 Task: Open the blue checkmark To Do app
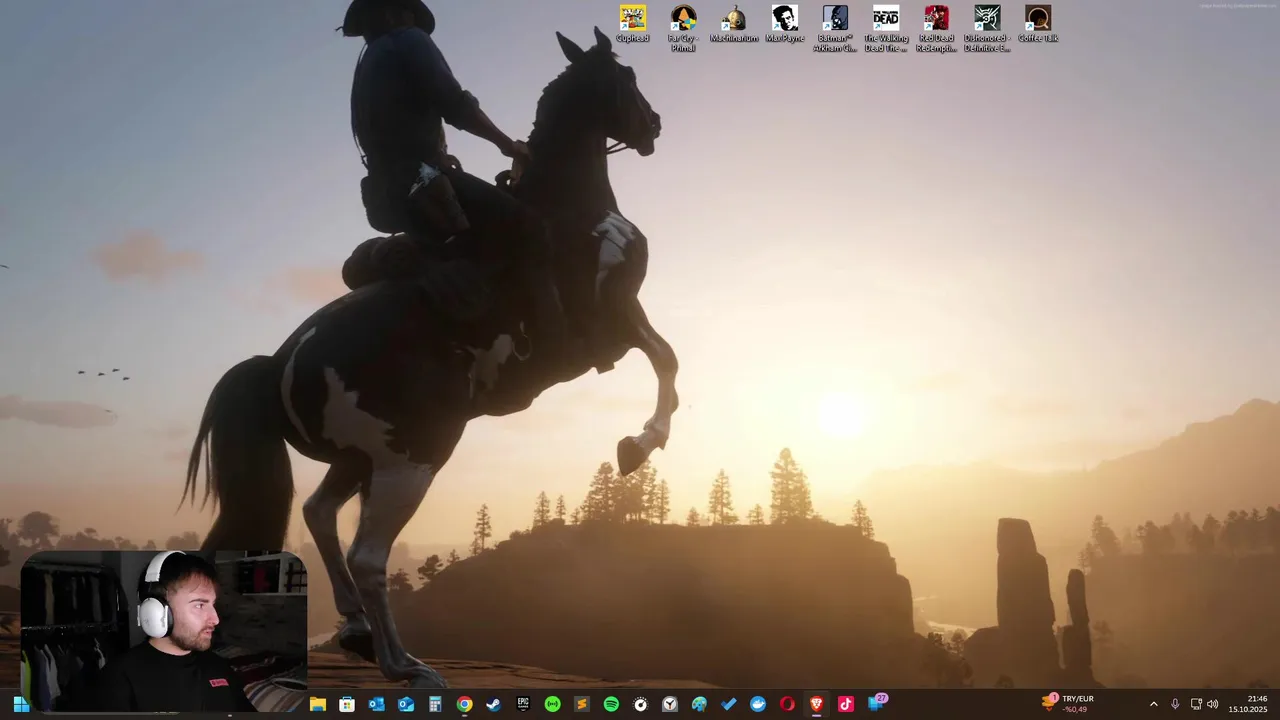[729, 704]
